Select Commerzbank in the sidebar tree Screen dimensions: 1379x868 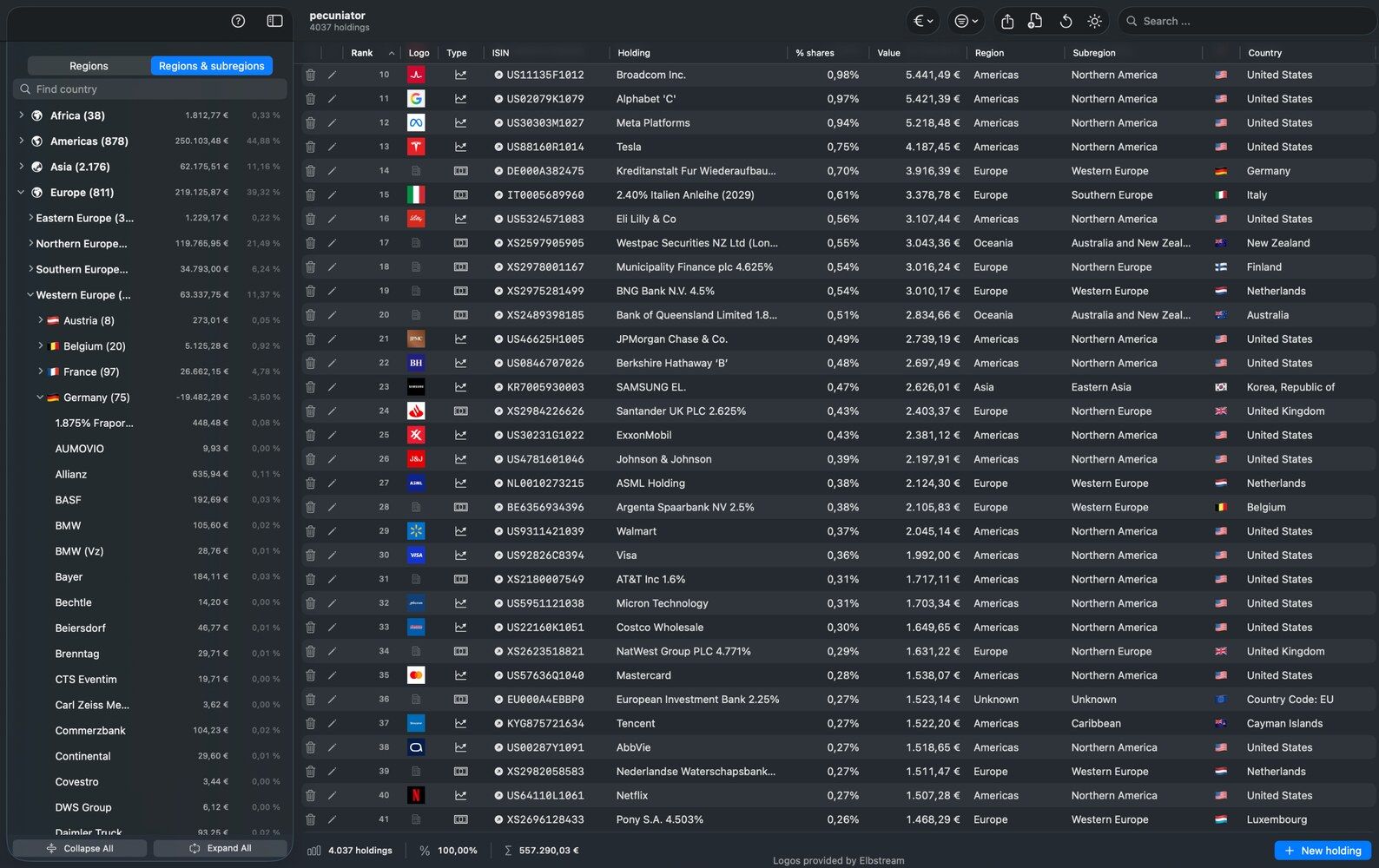point(90,731)
